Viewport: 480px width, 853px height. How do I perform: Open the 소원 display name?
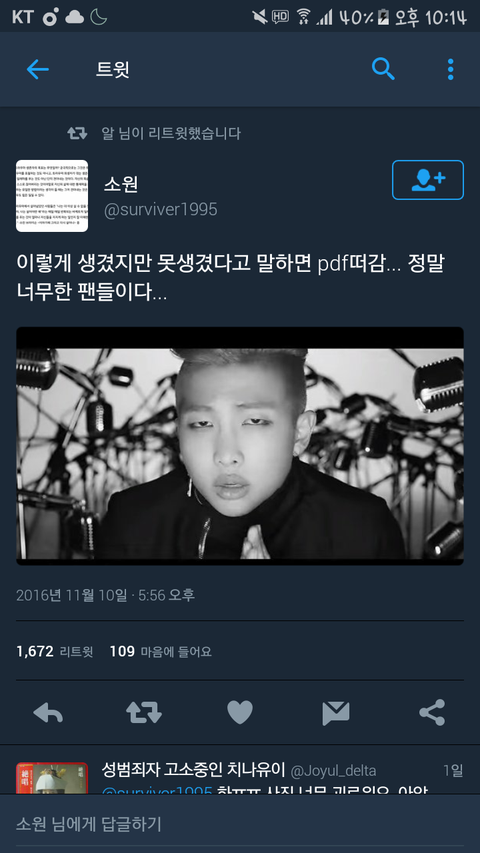tap(121, 184)
